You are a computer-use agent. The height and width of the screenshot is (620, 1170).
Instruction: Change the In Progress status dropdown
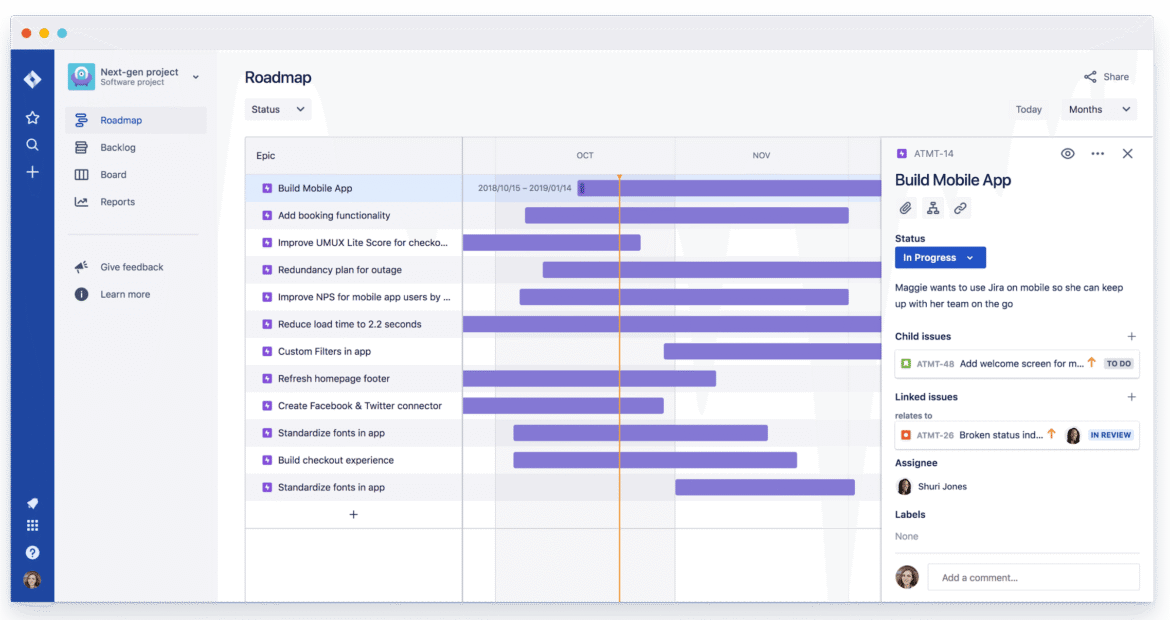pyautogui.click(x=940, y=258)
